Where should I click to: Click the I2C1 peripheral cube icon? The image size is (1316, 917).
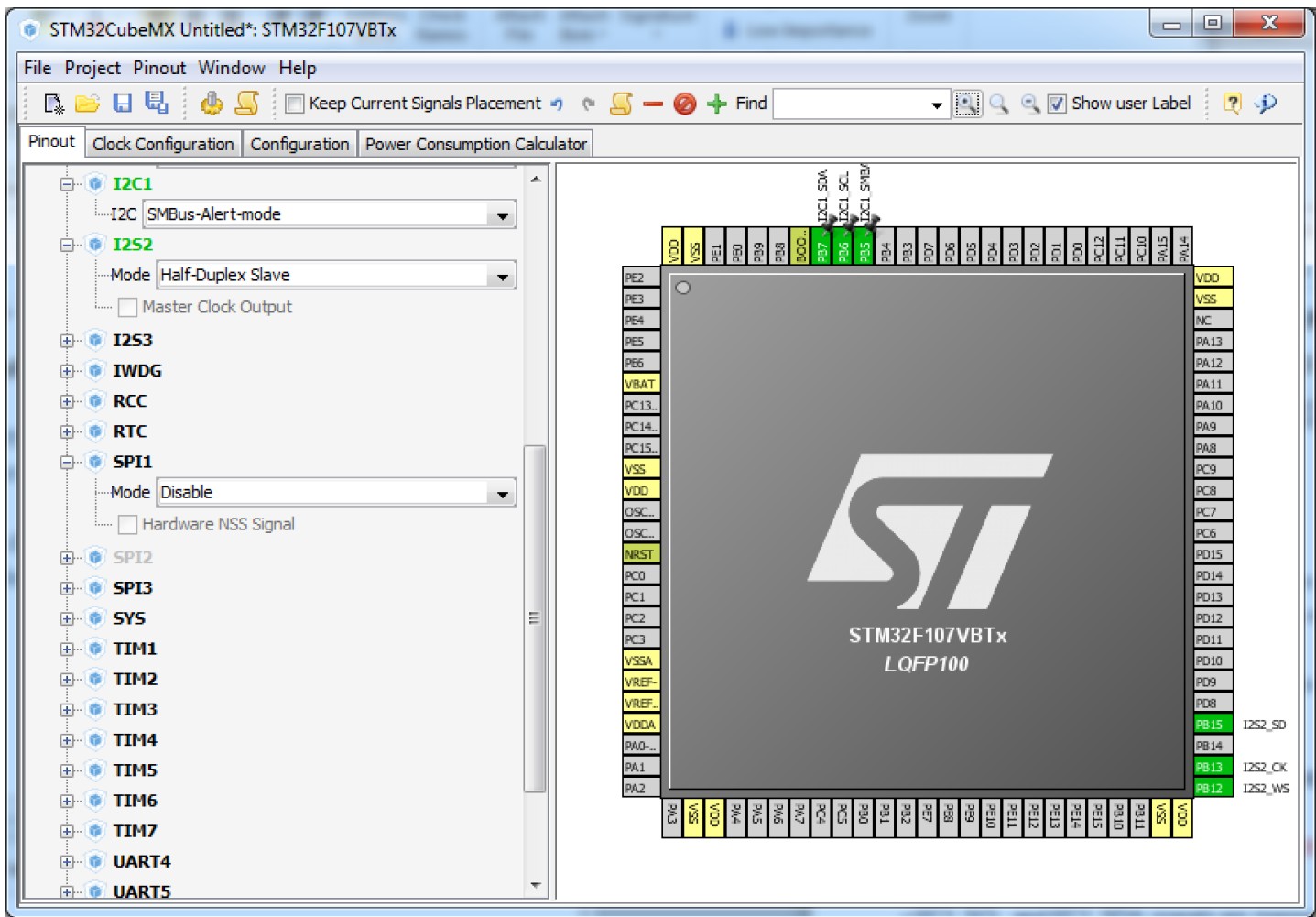point(95,183)
